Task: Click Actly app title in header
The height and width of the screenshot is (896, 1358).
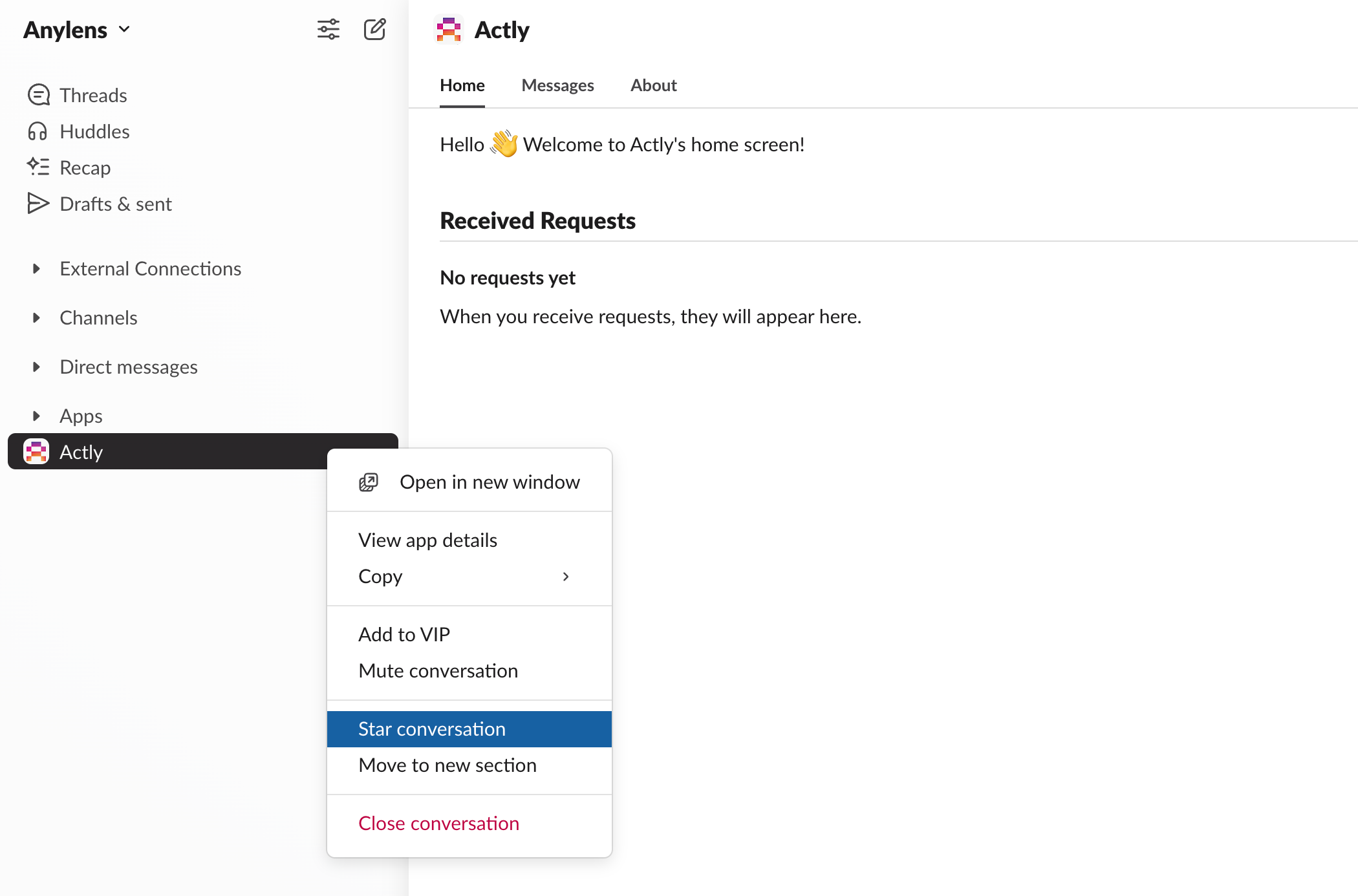Action: point(502,30)
